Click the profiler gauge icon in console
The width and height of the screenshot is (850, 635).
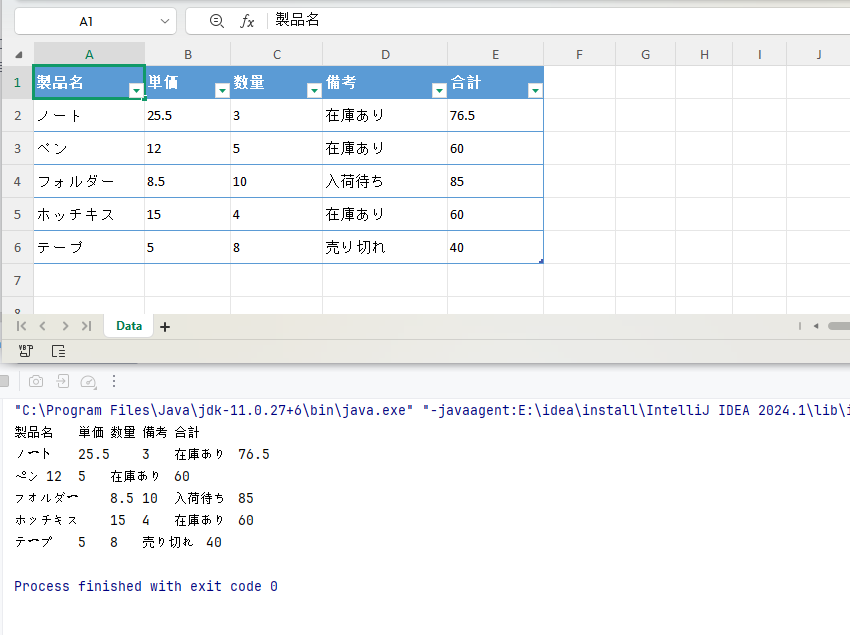88,382
